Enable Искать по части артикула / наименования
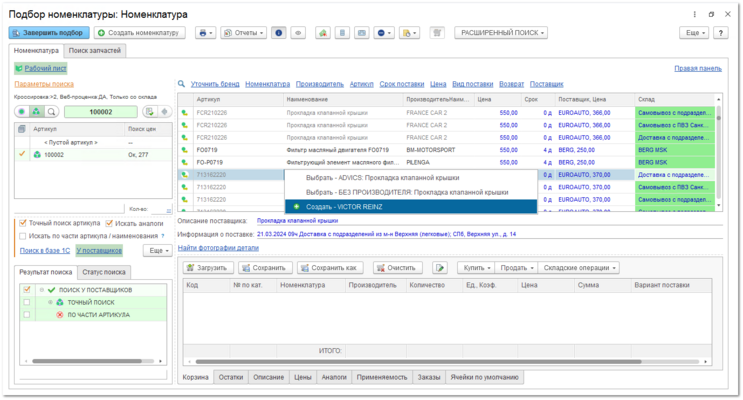Image resolution: width=743 pixels, height=400 pixels. (23, 236)
